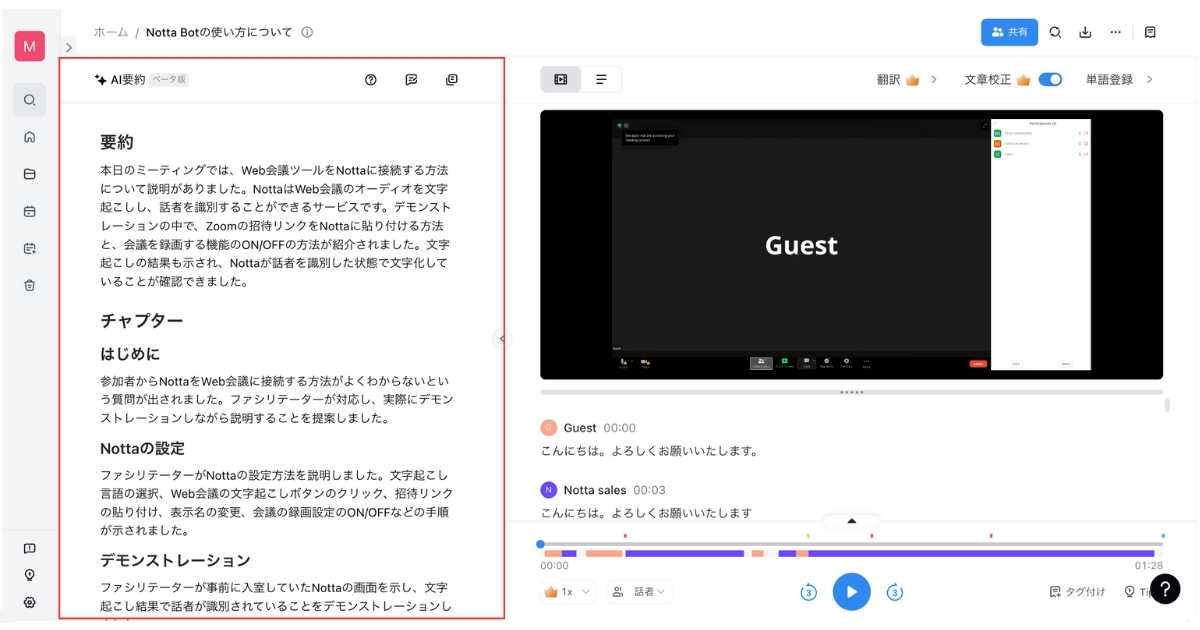Open search in the left sidebar
Viewport: 1200px width, 630px height.
pyautogui.click(x=30, y=100)
